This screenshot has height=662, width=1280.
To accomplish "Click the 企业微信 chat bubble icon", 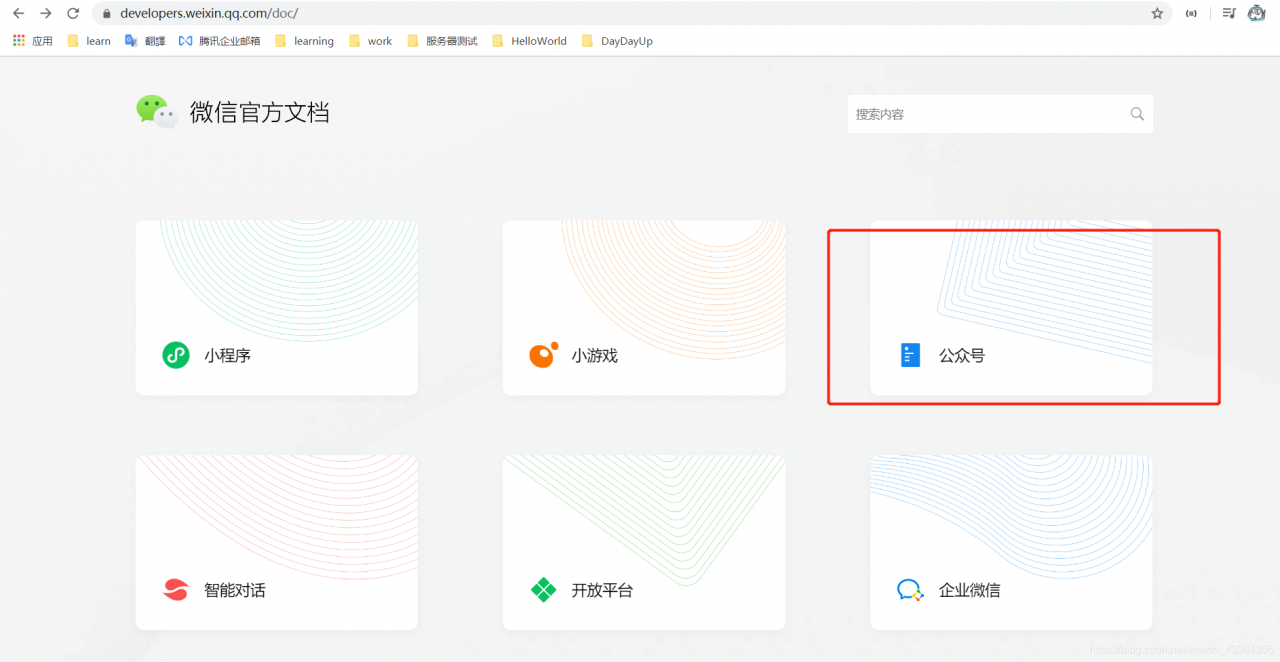I will (x=909, y=589).
